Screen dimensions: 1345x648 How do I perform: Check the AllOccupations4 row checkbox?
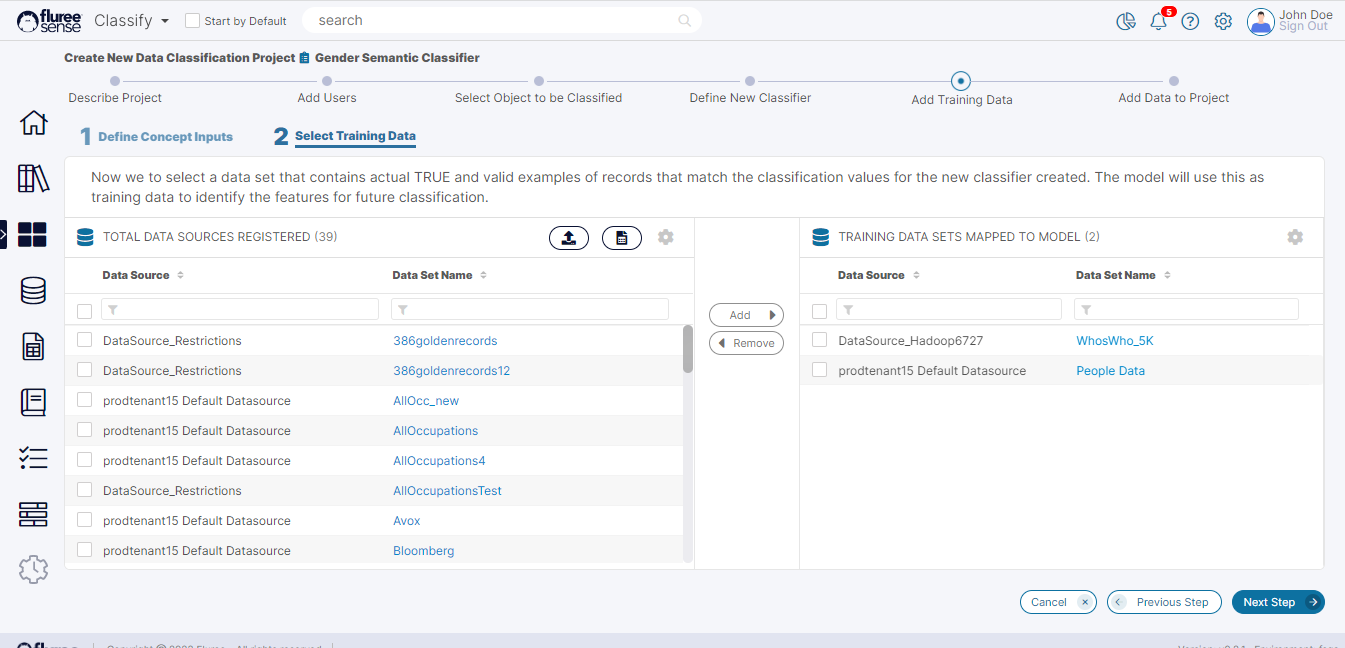tap(85, 460)
